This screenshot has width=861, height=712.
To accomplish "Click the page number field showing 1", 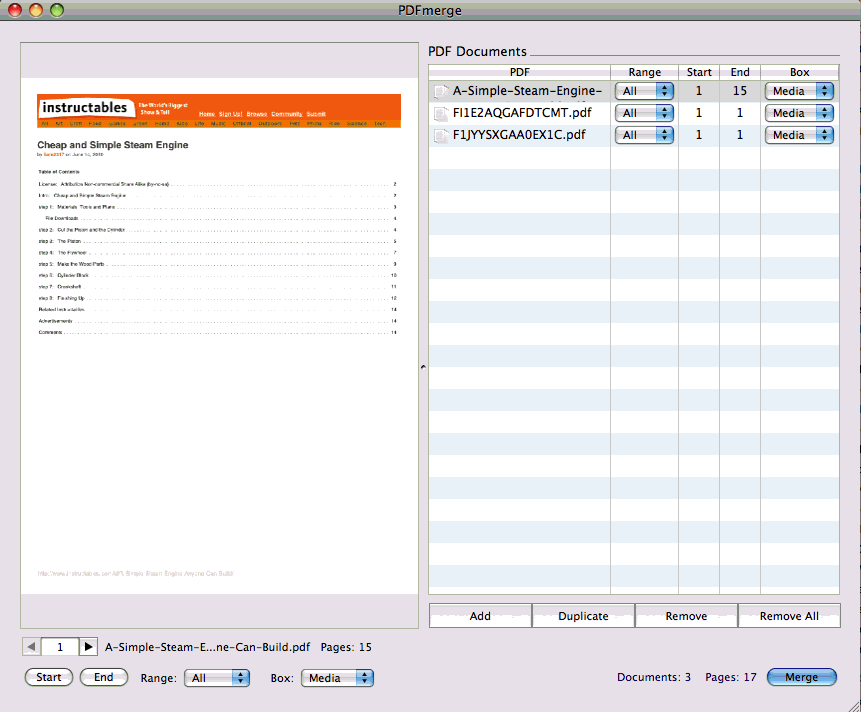I will [60, 647].
